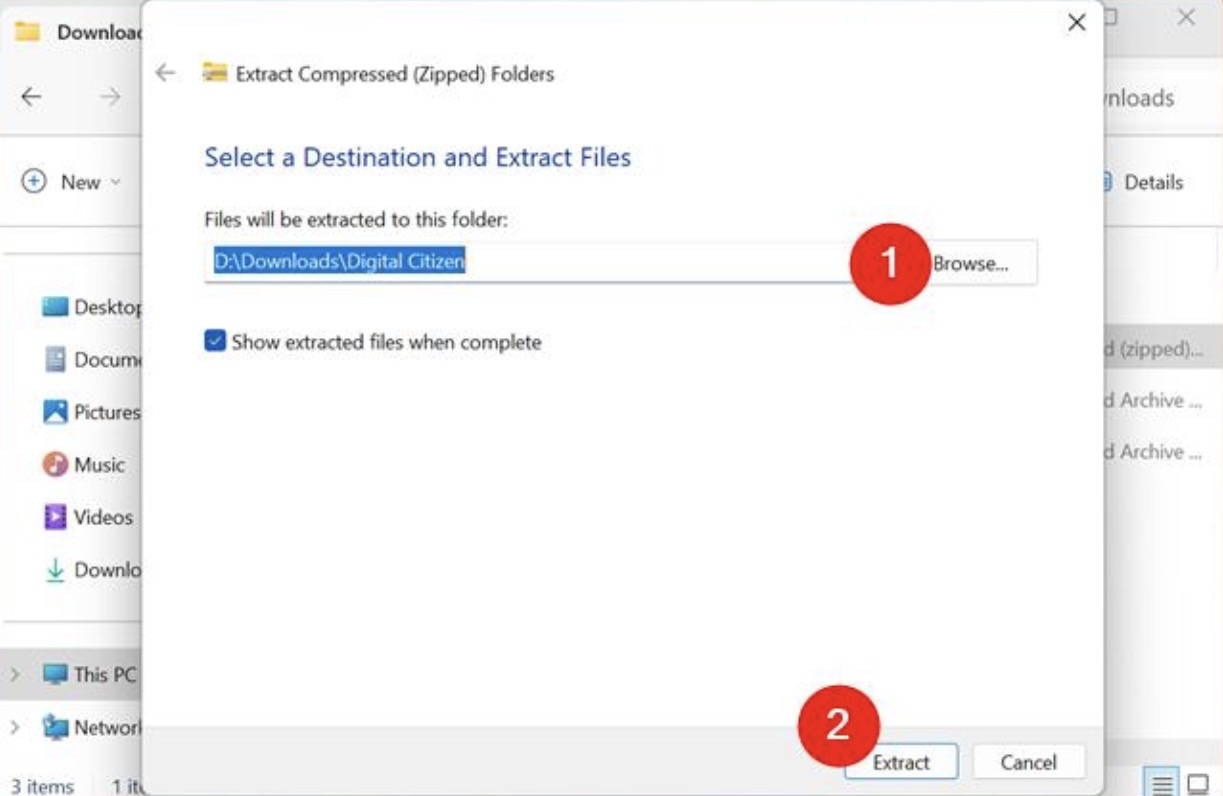The width and height of the screenshot is (1223, 796).
Task: Close the File Explorer window
Action: click(x=1186, y=17)
